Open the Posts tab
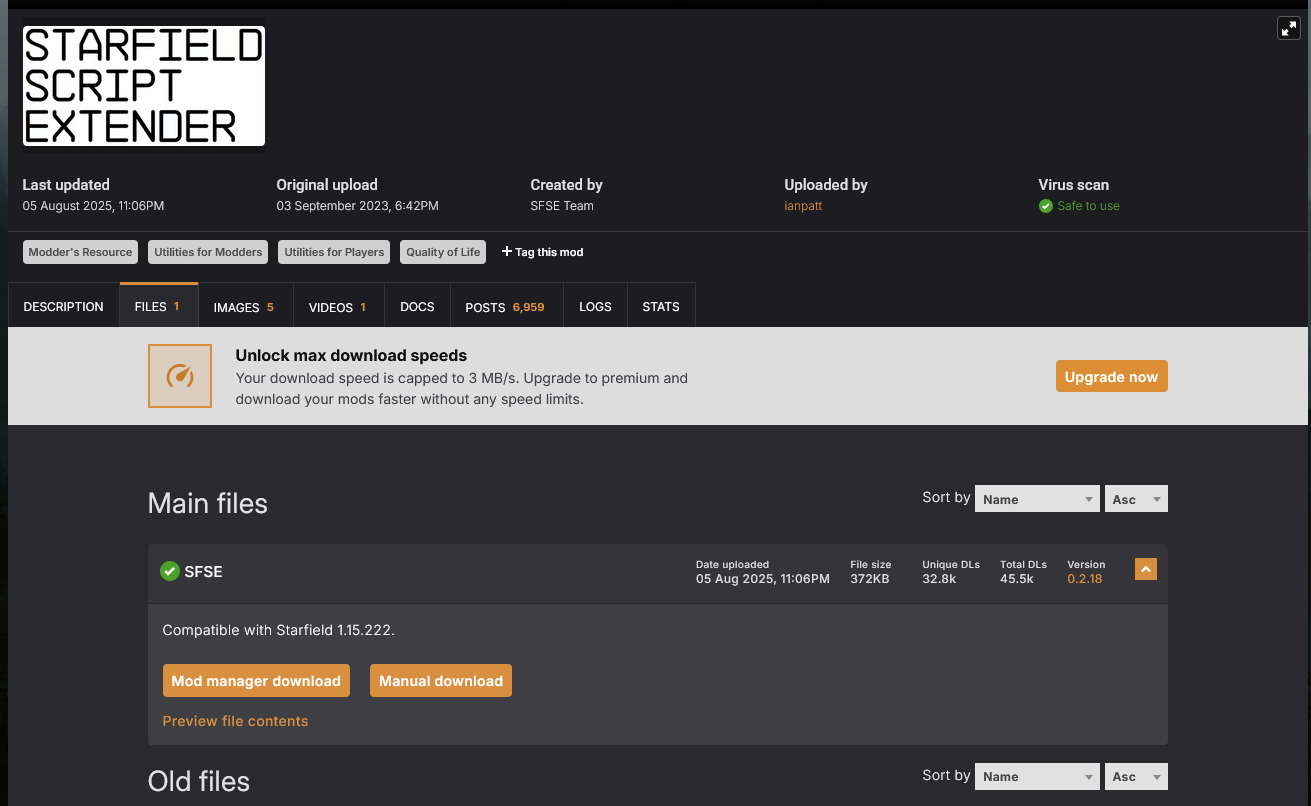 pos(506,306)
